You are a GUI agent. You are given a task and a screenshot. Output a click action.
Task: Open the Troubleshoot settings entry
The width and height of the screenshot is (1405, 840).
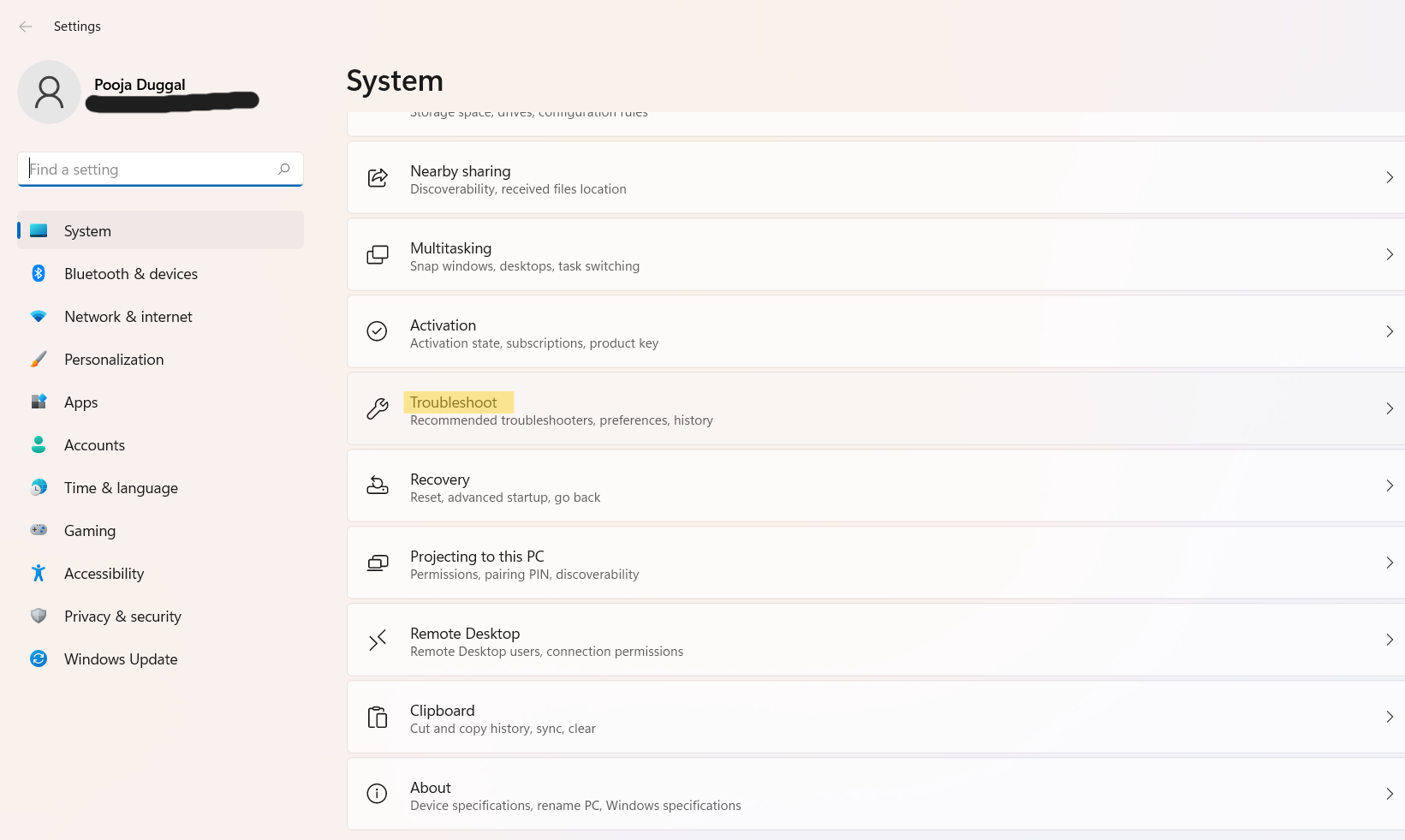tap(454, 402)
